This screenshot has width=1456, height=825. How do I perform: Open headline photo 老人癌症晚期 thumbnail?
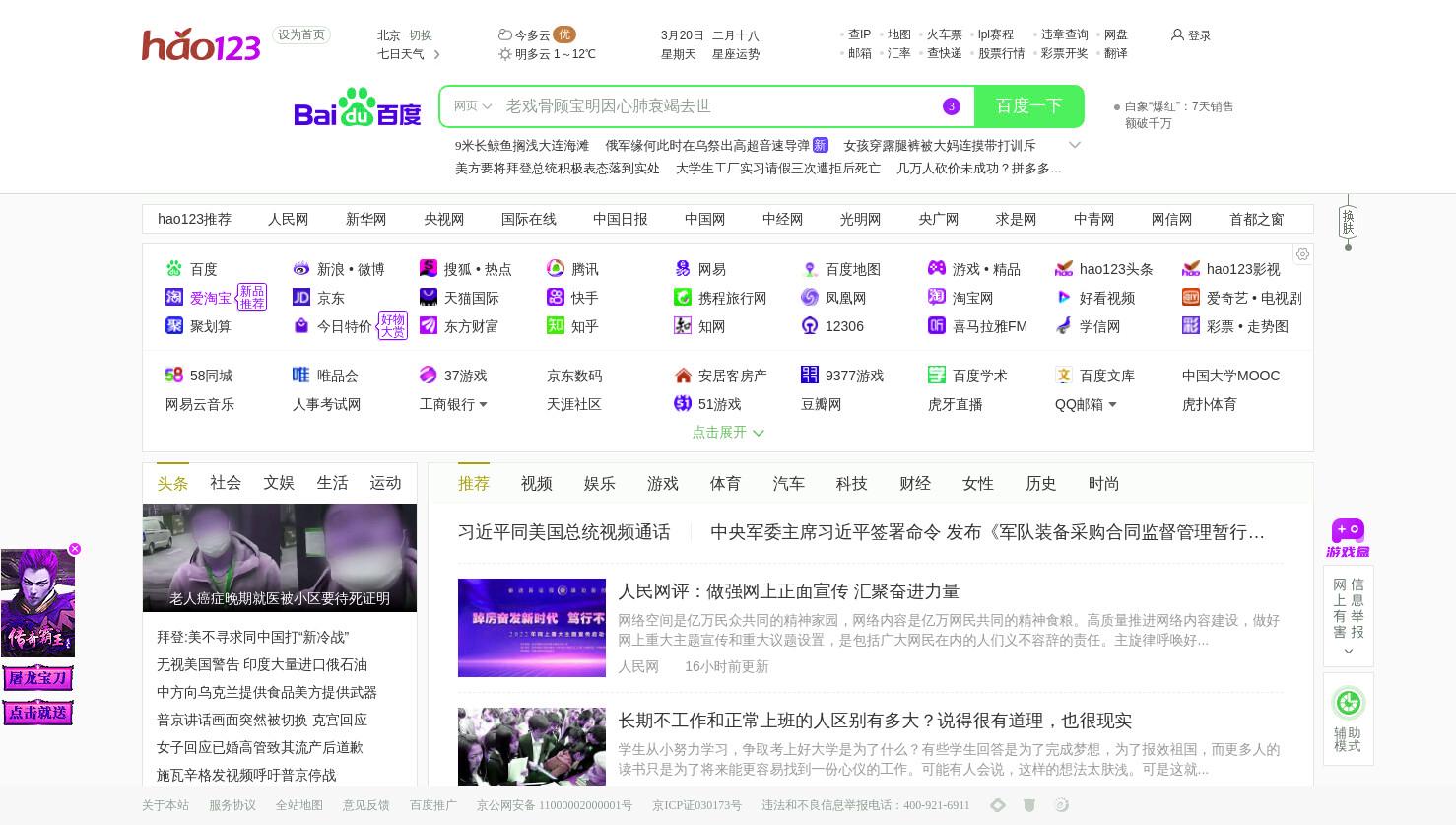[280, 558]
